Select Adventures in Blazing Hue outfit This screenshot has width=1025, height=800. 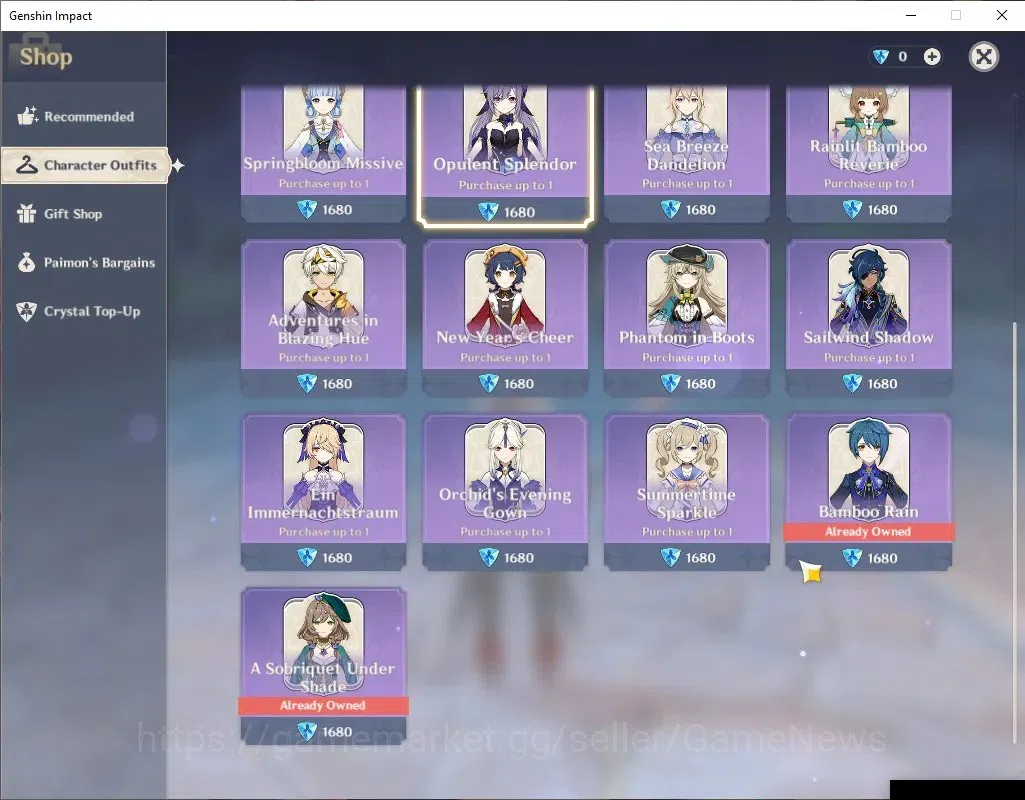coord(324,317)
